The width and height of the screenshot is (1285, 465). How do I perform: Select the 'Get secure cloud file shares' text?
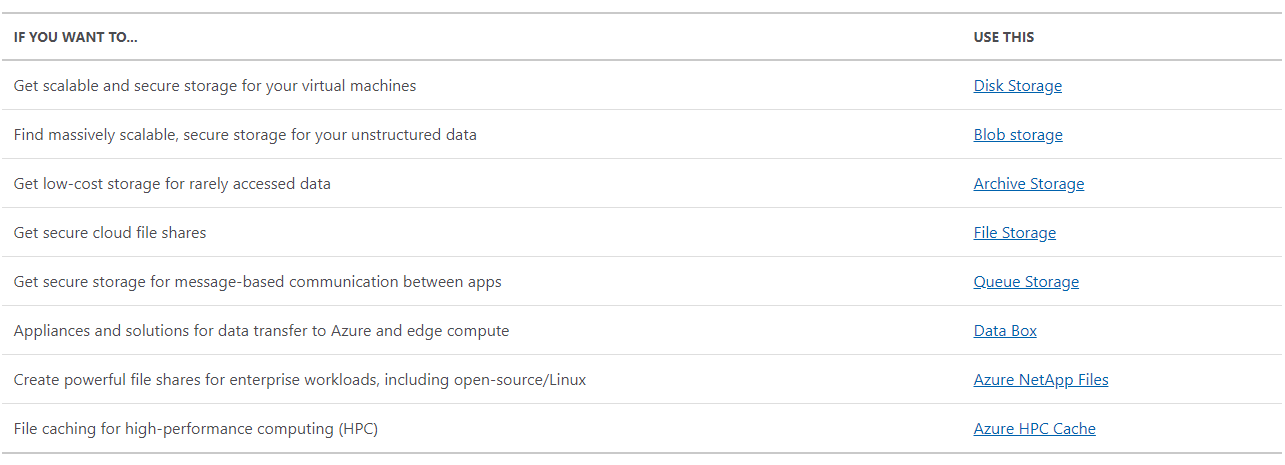[110, 233]
